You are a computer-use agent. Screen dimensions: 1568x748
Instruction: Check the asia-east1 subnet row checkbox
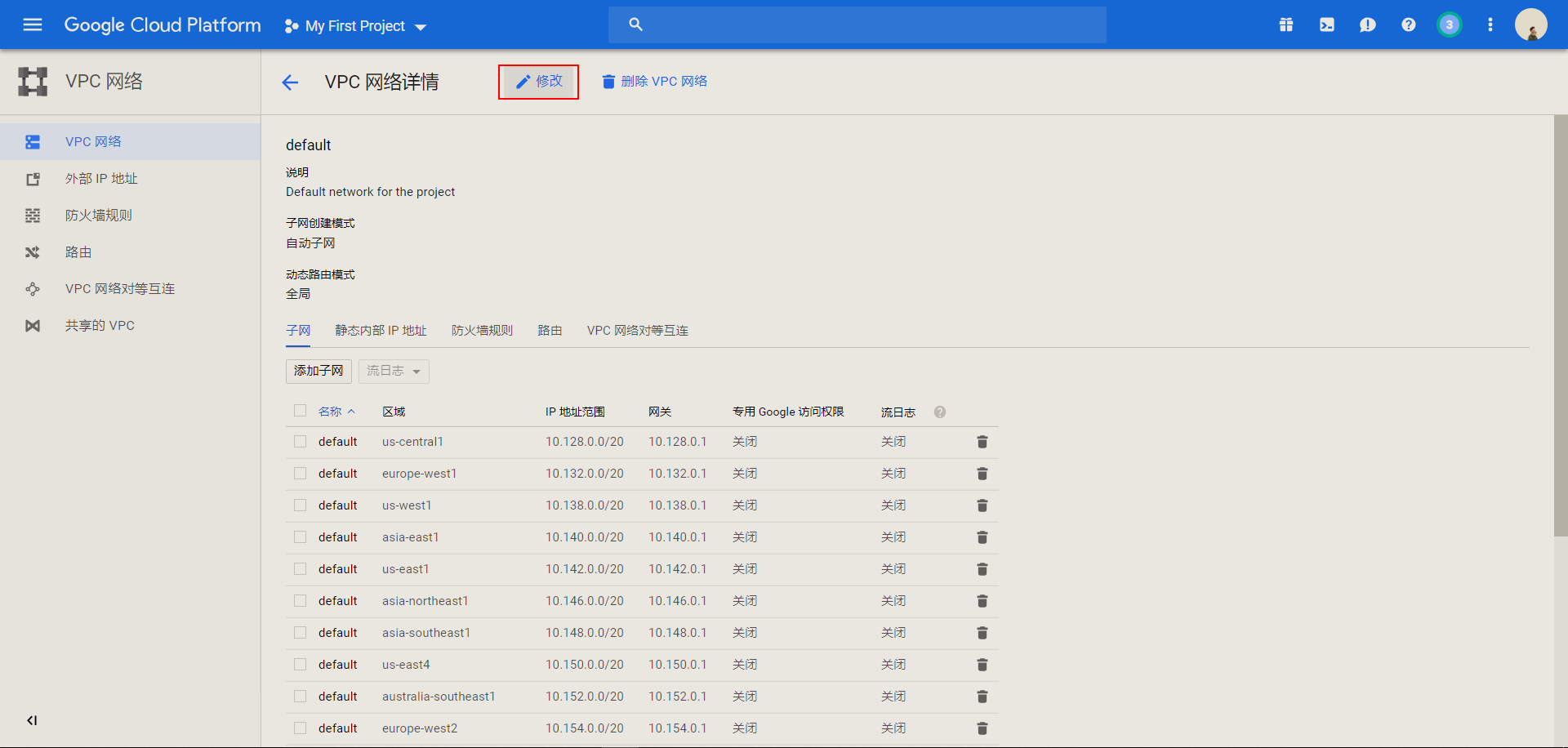[300, 537]
